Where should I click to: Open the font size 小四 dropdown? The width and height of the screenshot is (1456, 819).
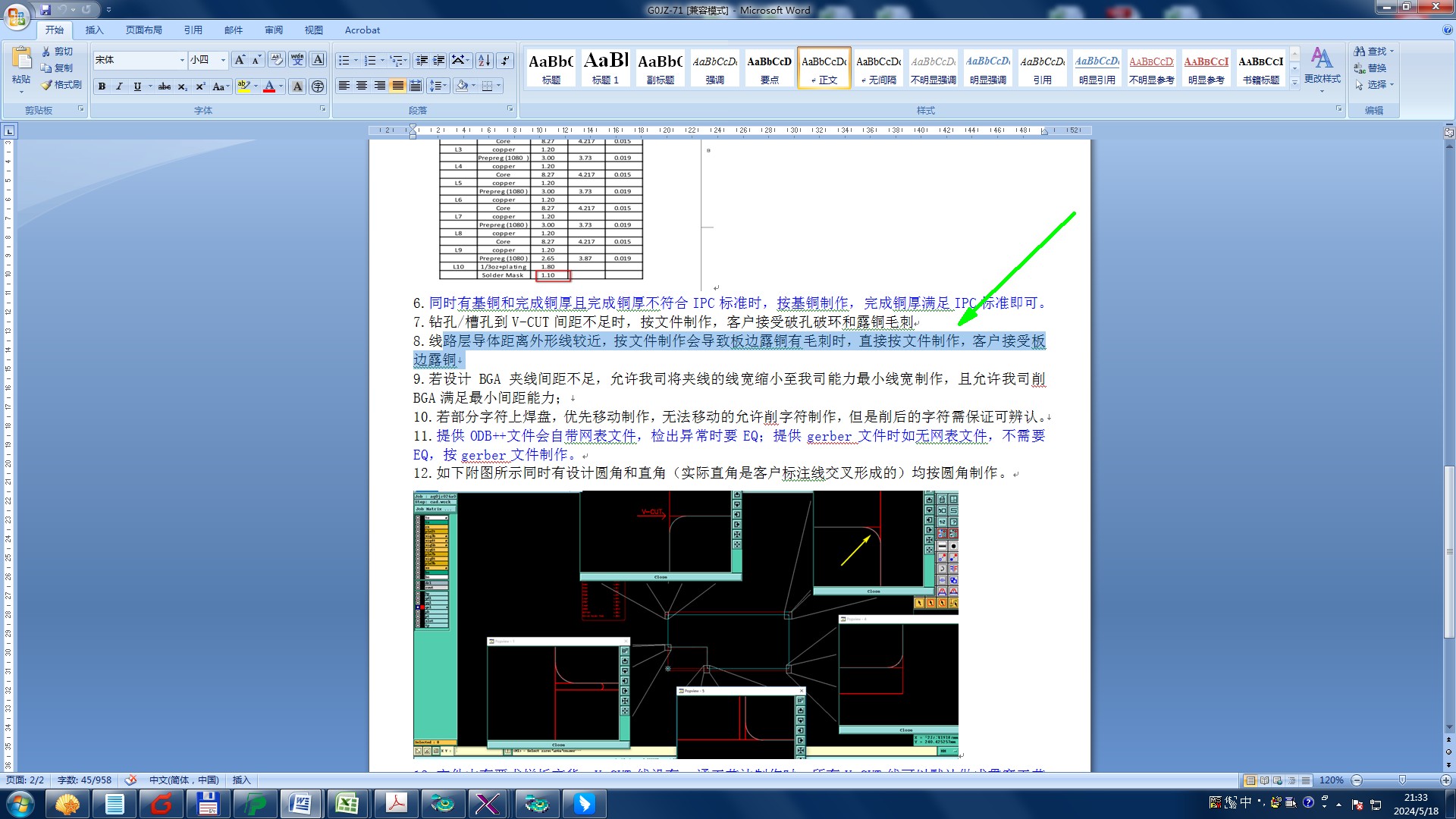point(223,60)
